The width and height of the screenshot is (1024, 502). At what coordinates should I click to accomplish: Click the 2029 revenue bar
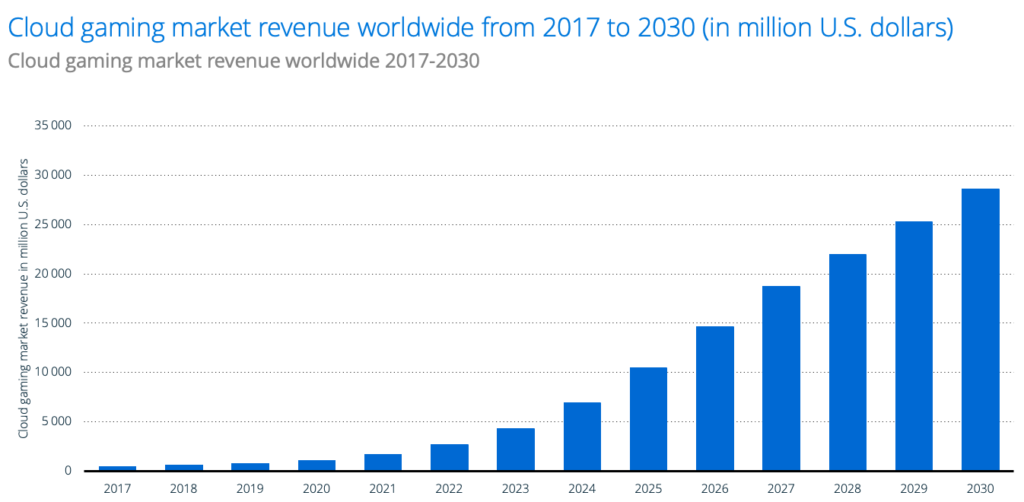coord(913,345)
